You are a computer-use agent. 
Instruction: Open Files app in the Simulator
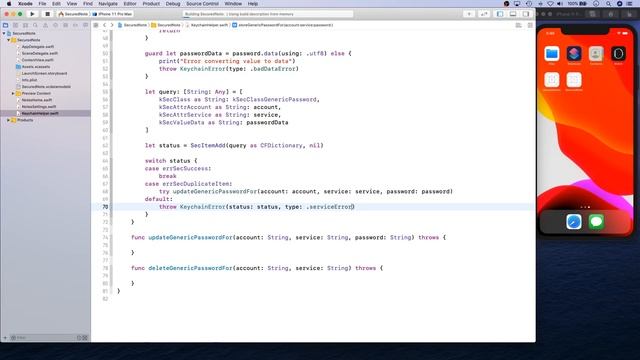coord(552,54)
